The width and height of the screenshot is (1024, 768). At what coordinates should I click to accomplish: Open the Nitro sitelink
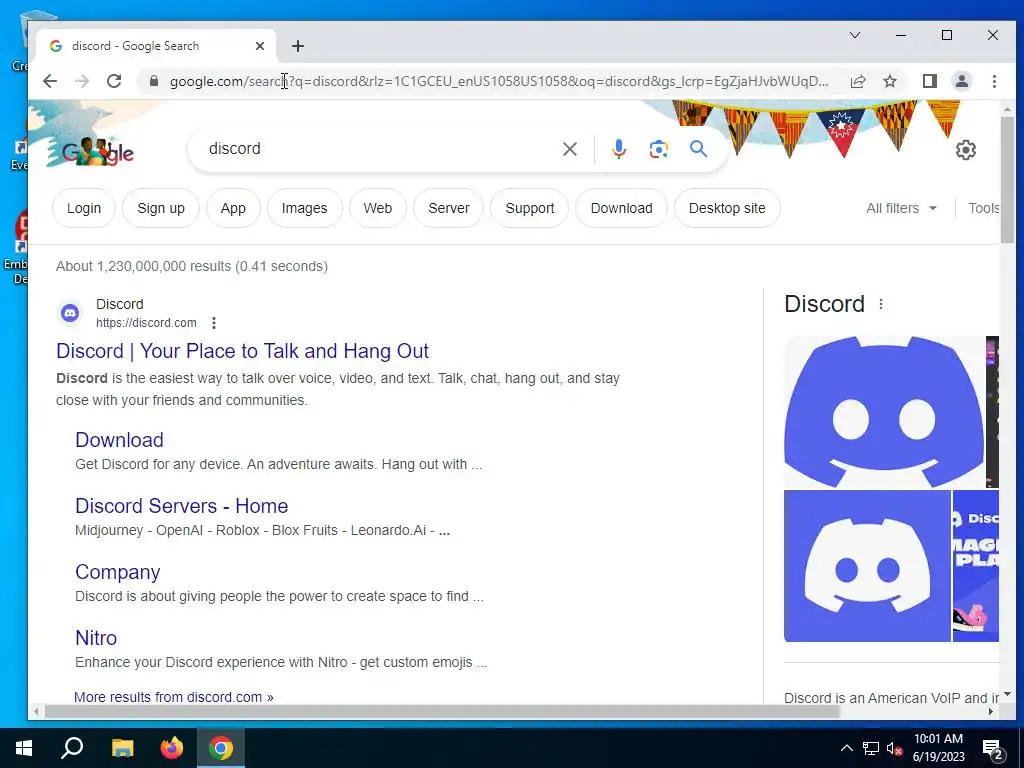pyautogui.click(x=96, y=638)
